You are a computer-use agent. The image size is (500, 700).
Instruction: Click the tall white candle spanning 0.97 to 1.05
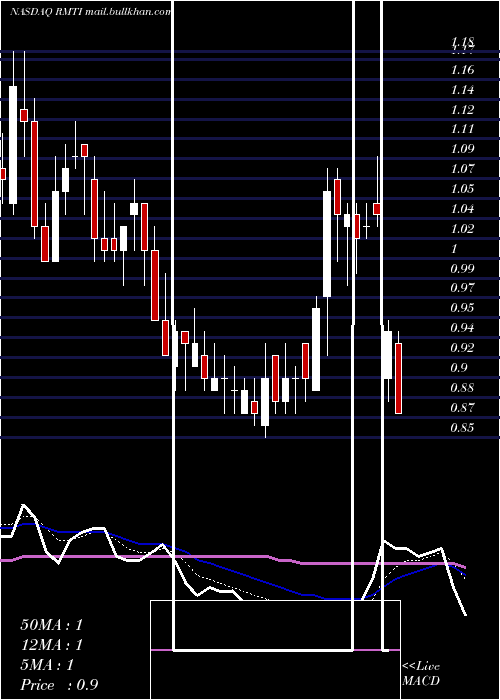click(327, 244)
